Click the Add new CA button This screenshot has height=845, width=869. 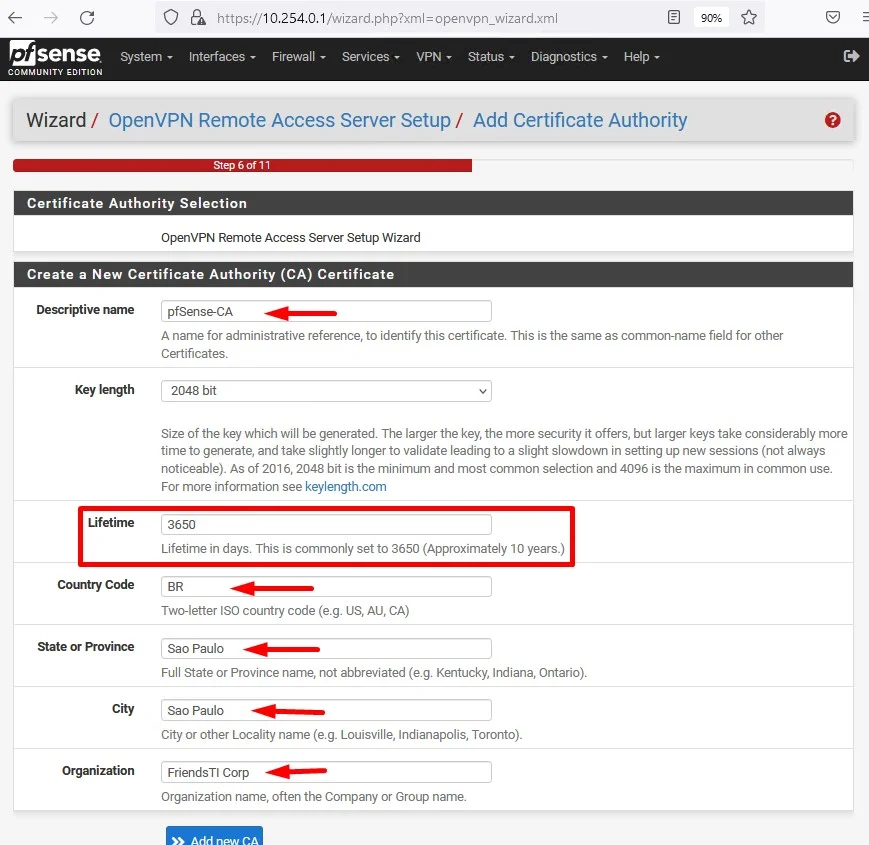[214, 837]
